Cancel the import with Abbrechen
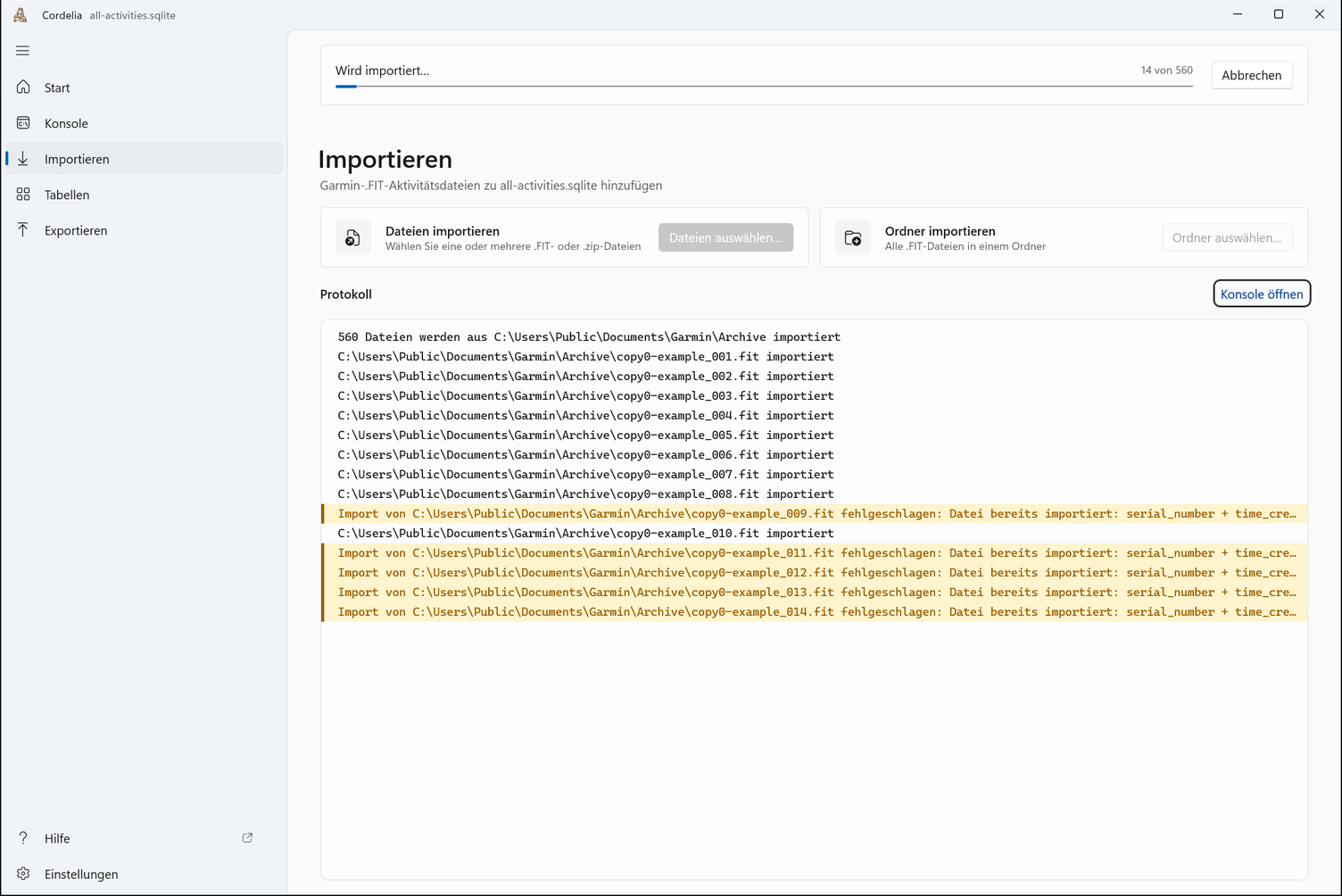The image size is (1342, 896). (1251, 75)
